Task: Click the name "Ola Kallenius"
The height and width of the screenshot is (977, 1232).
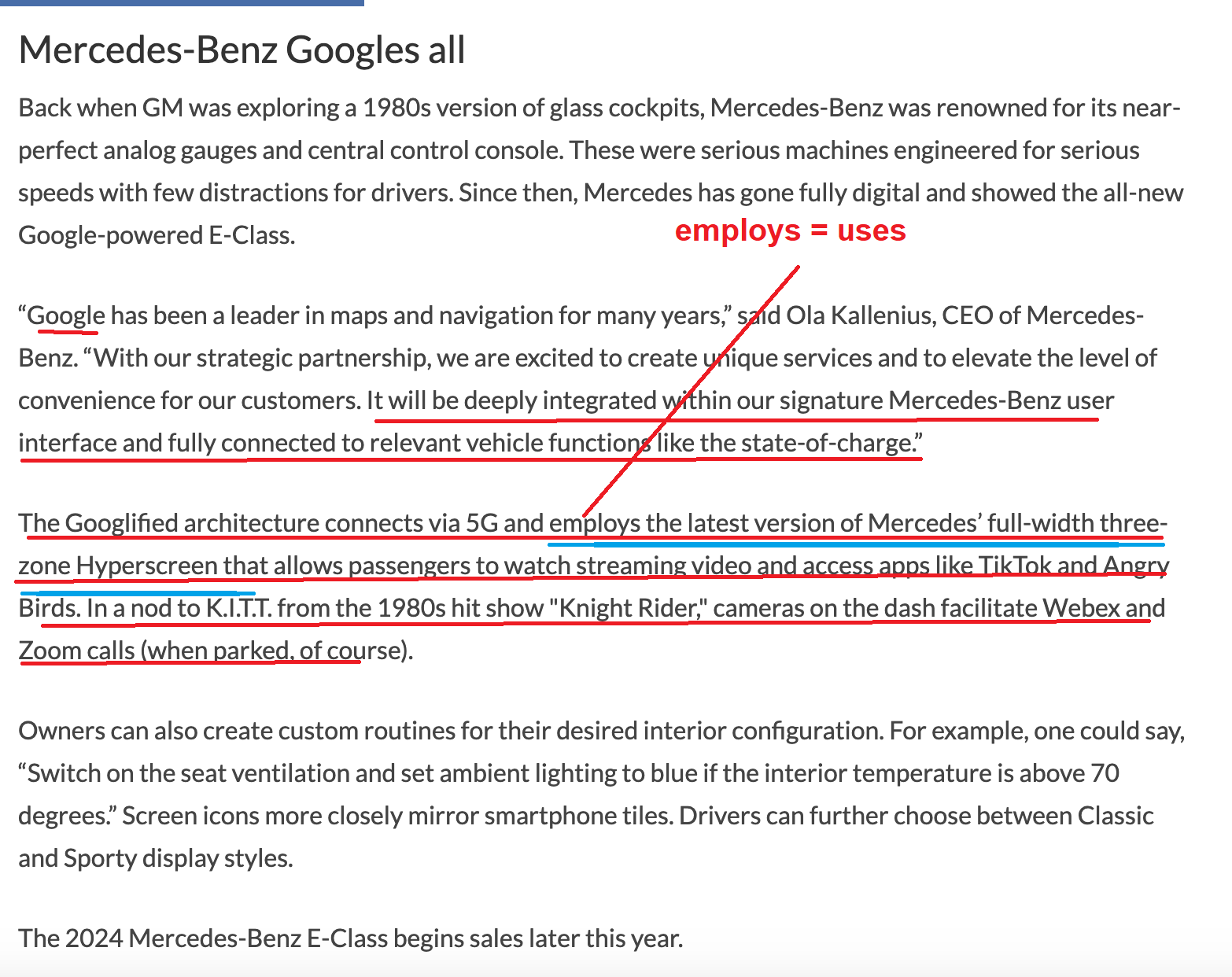Action: 860,315
